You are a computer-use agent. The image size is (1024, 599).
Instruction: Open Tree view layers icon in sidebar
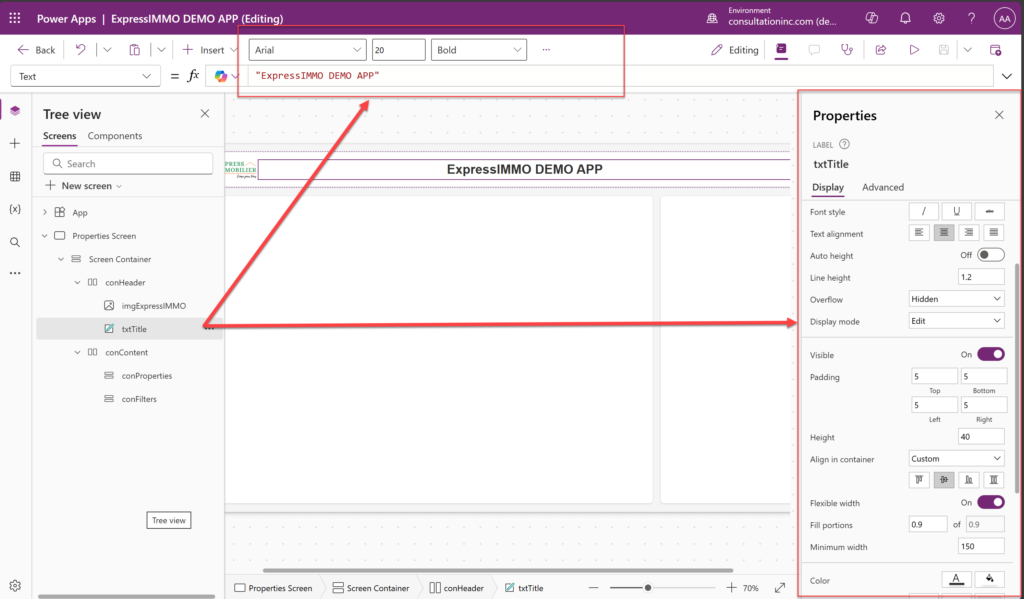click(15, 110)
